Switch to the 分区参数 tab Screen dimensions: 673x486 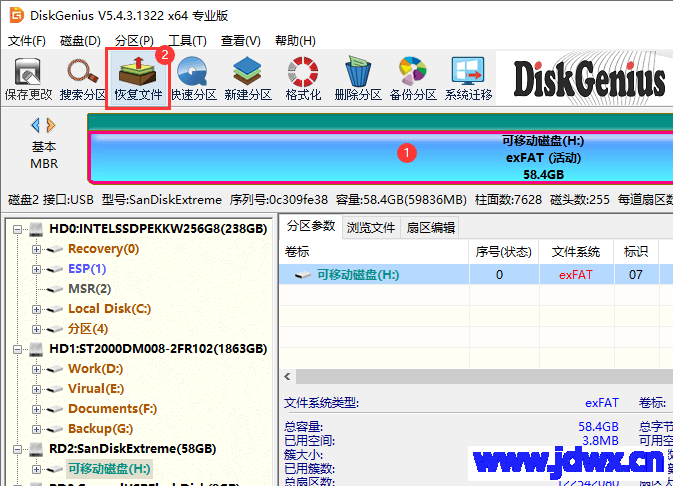coord(311,226)
